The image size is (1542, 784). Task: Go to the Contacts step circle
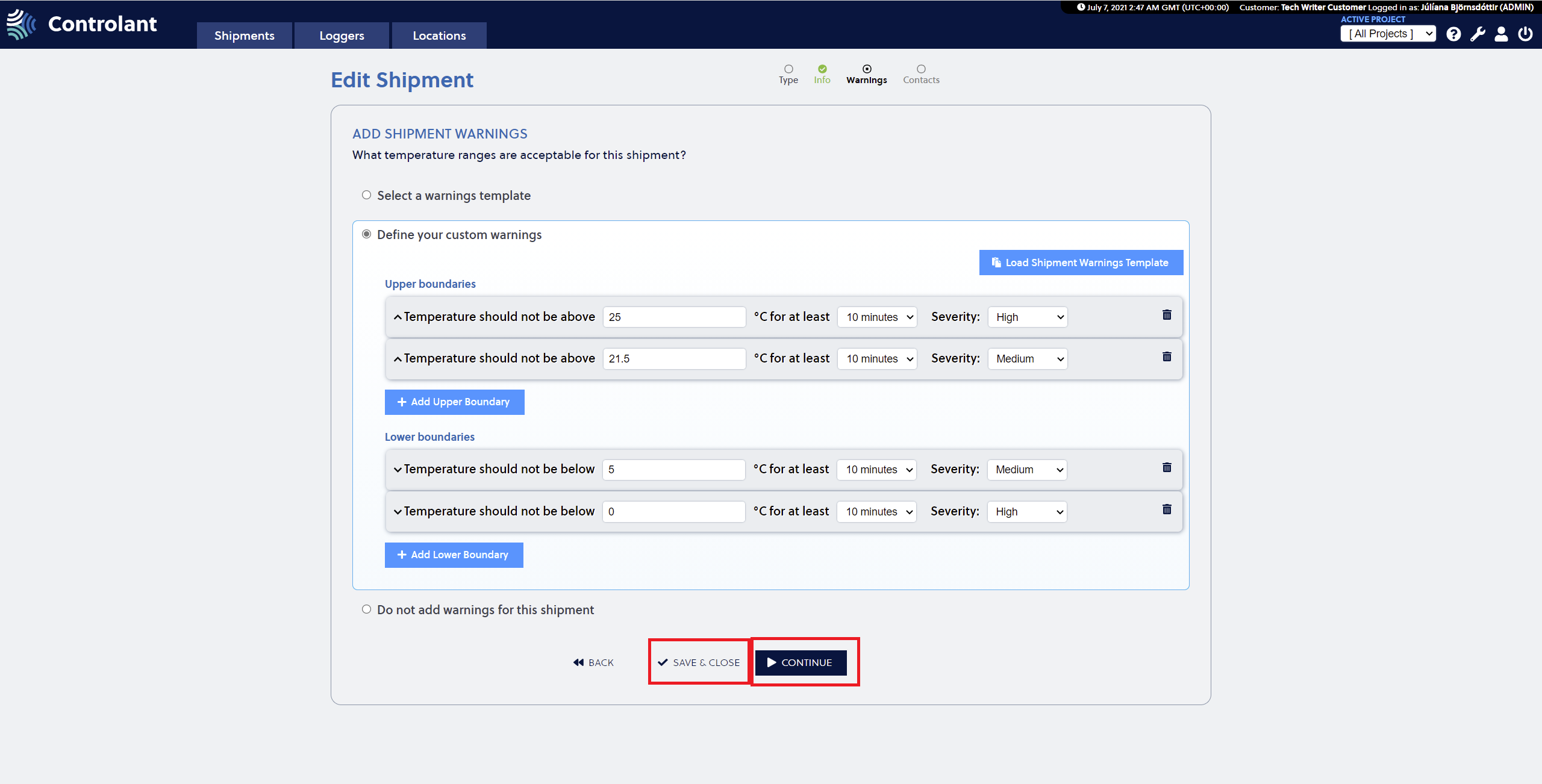tap(921, 69)
